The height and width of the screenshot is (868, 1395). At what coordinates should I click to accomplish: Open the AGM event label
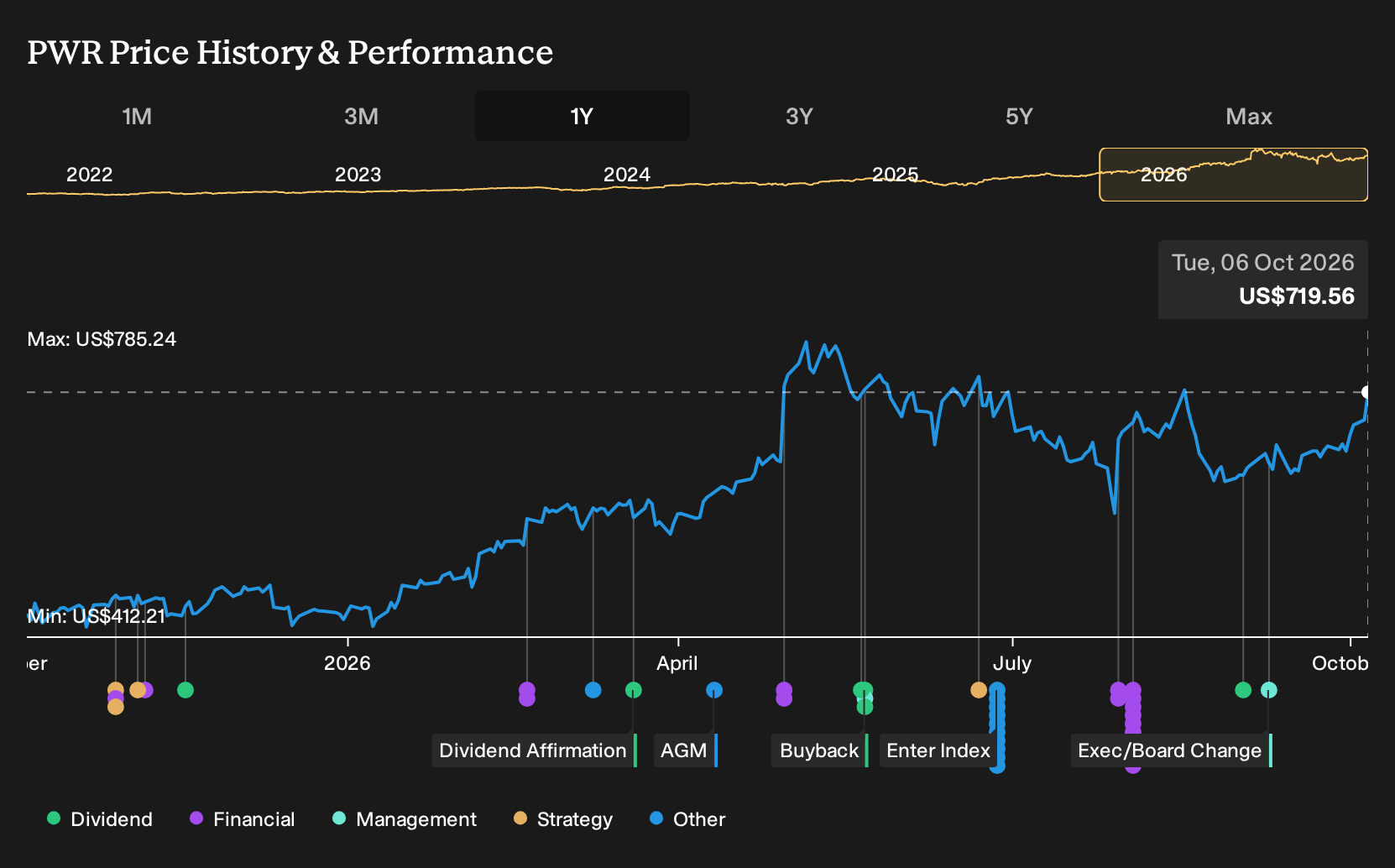click(x=685, y=750)
